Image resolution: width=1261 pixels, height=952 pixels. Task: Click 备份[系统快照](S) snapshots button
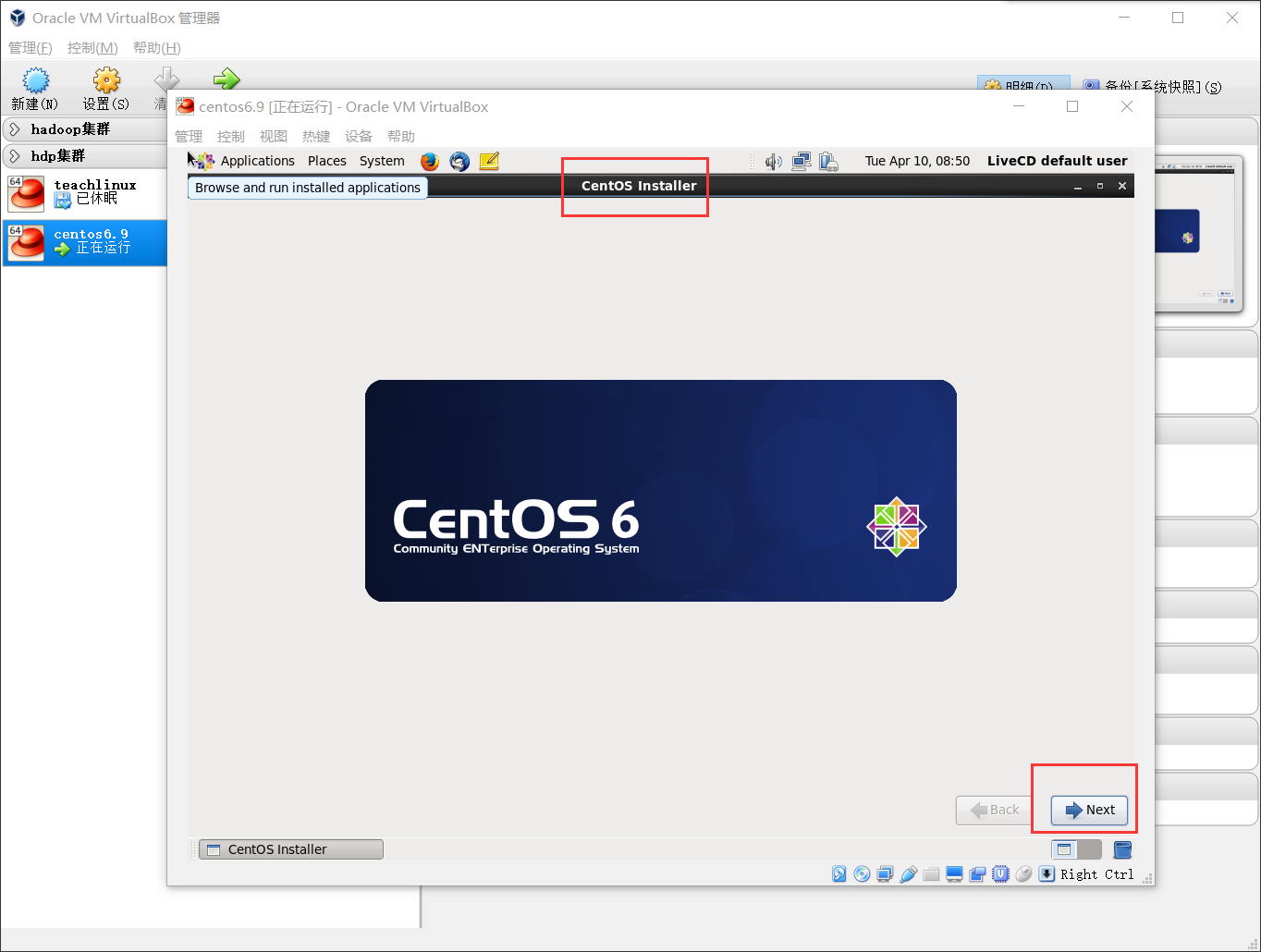click(1152, 86)
